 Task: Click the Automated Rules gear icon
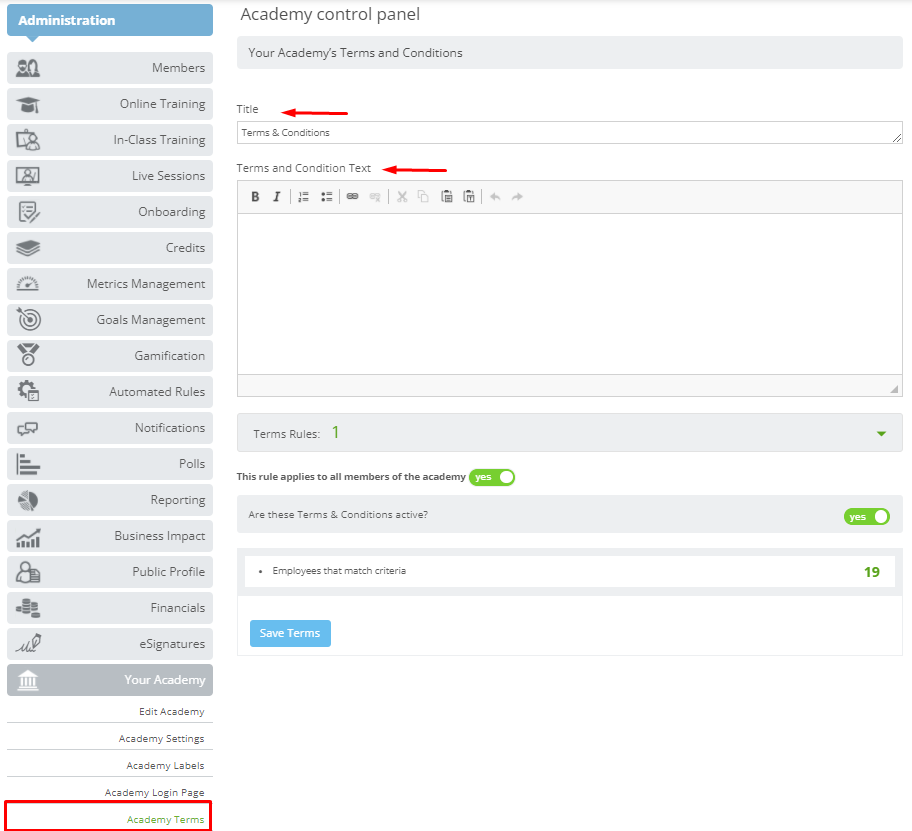(x=28, y=391)
